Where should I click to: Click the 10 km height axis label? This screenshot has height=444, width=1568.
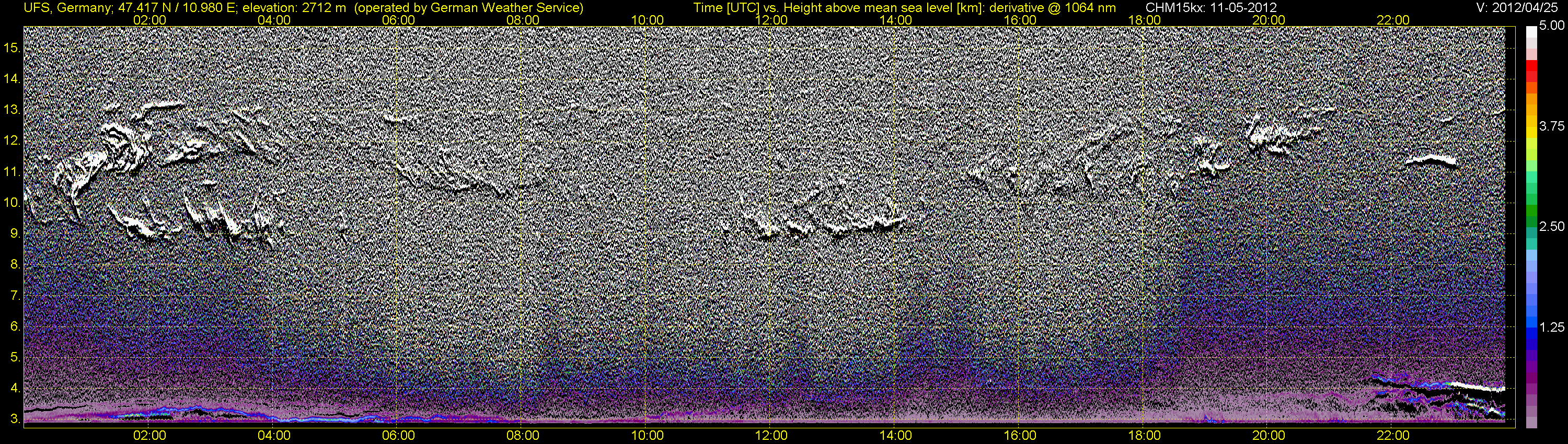point(11,203)
